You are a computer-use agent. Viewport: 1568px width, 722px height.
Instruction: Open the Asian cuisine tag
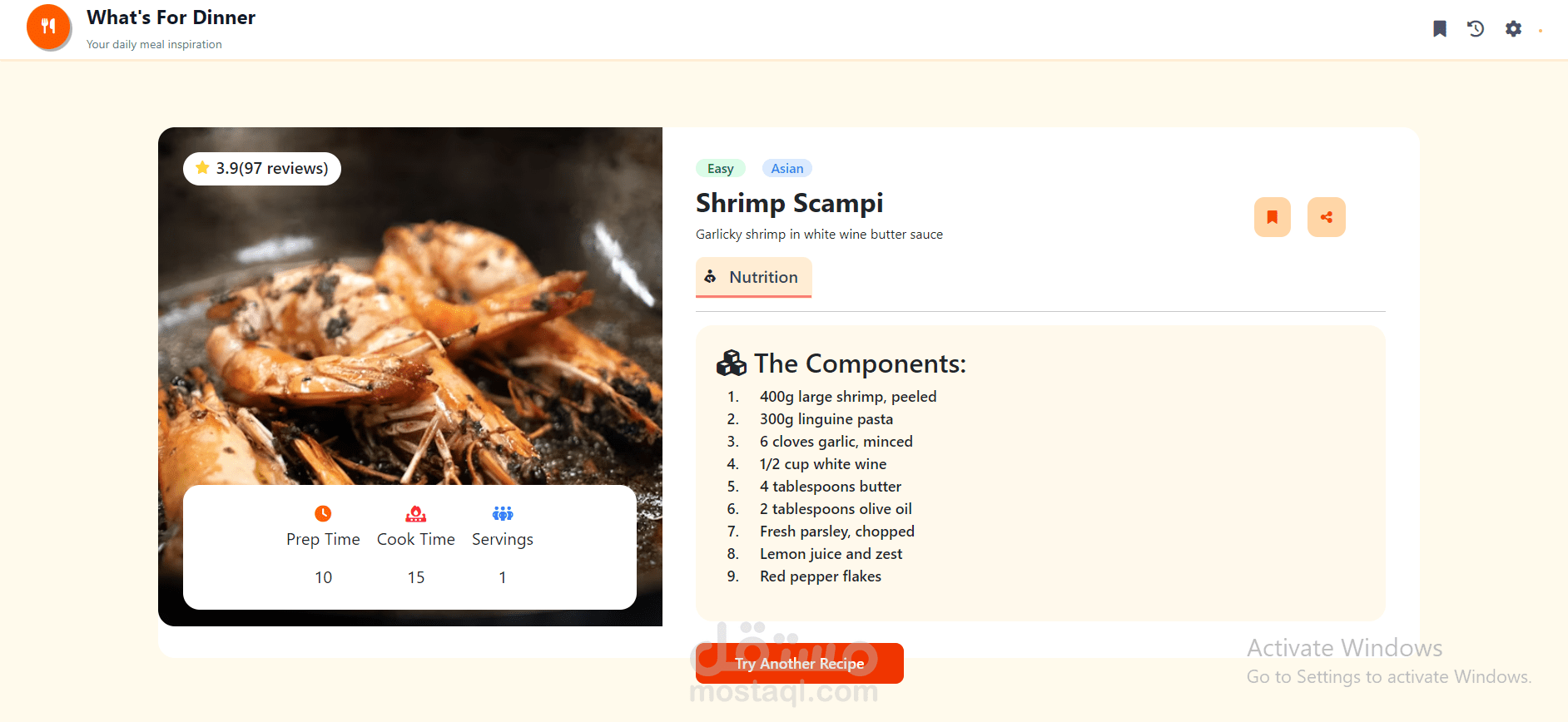click(x=786, y=167)
